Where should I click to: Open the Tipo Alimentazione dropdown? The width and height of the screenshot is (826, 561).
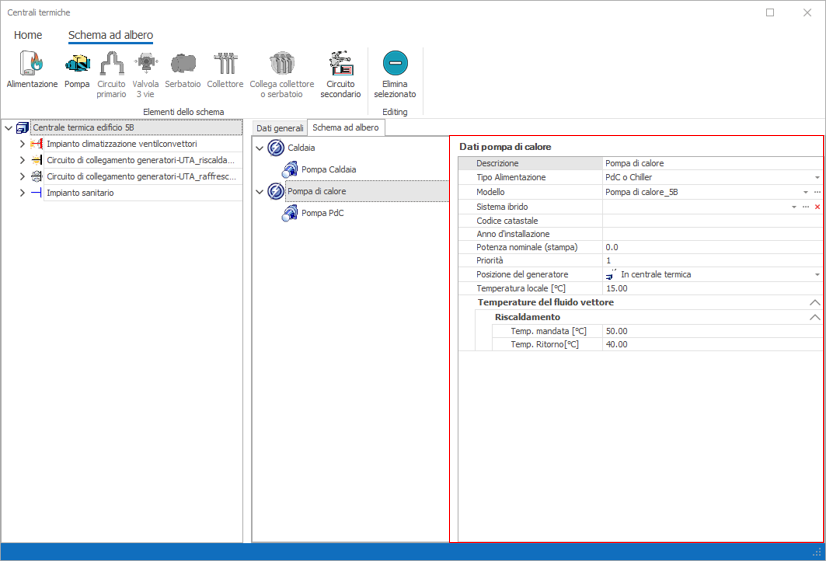coord(817,177)
